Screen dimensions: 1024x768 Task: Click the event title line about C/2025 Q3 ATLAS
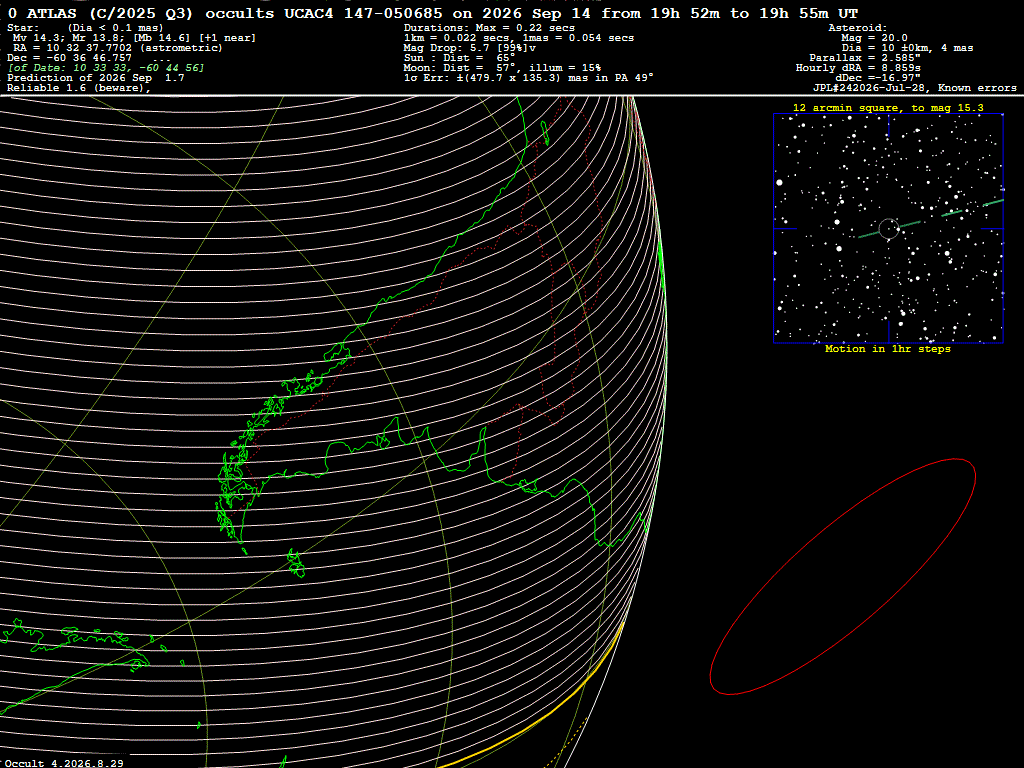(x=432, y=13)
